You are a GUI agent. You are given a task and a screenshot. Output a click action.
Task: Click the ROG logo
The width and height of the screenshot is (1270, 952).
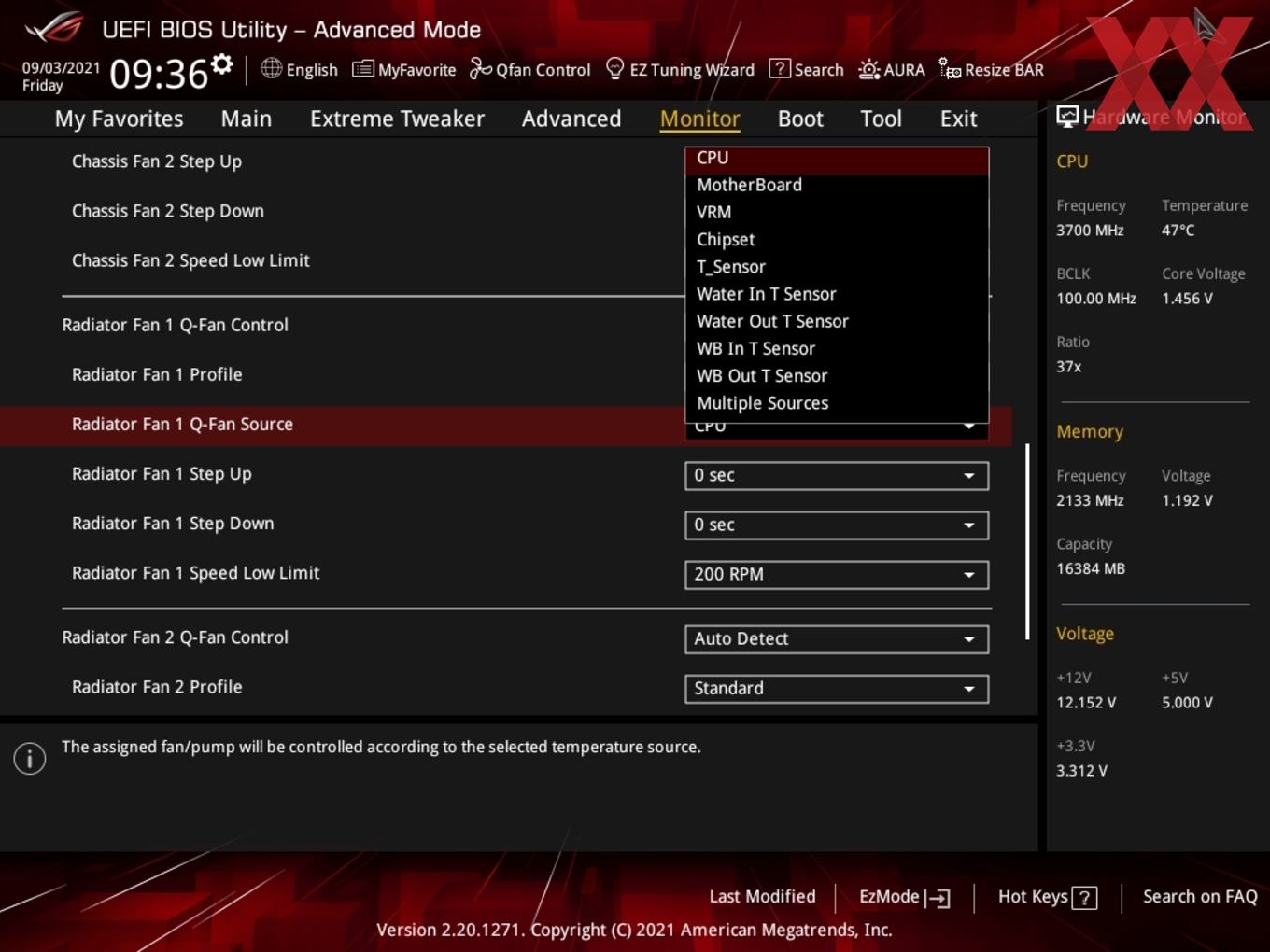53,27
